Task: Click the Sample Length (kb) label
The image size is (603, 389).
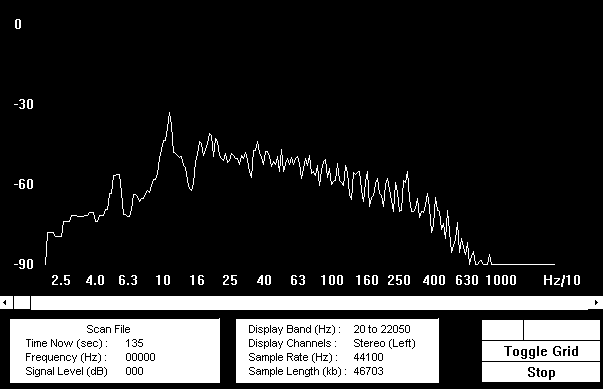Action: point(297,371)
